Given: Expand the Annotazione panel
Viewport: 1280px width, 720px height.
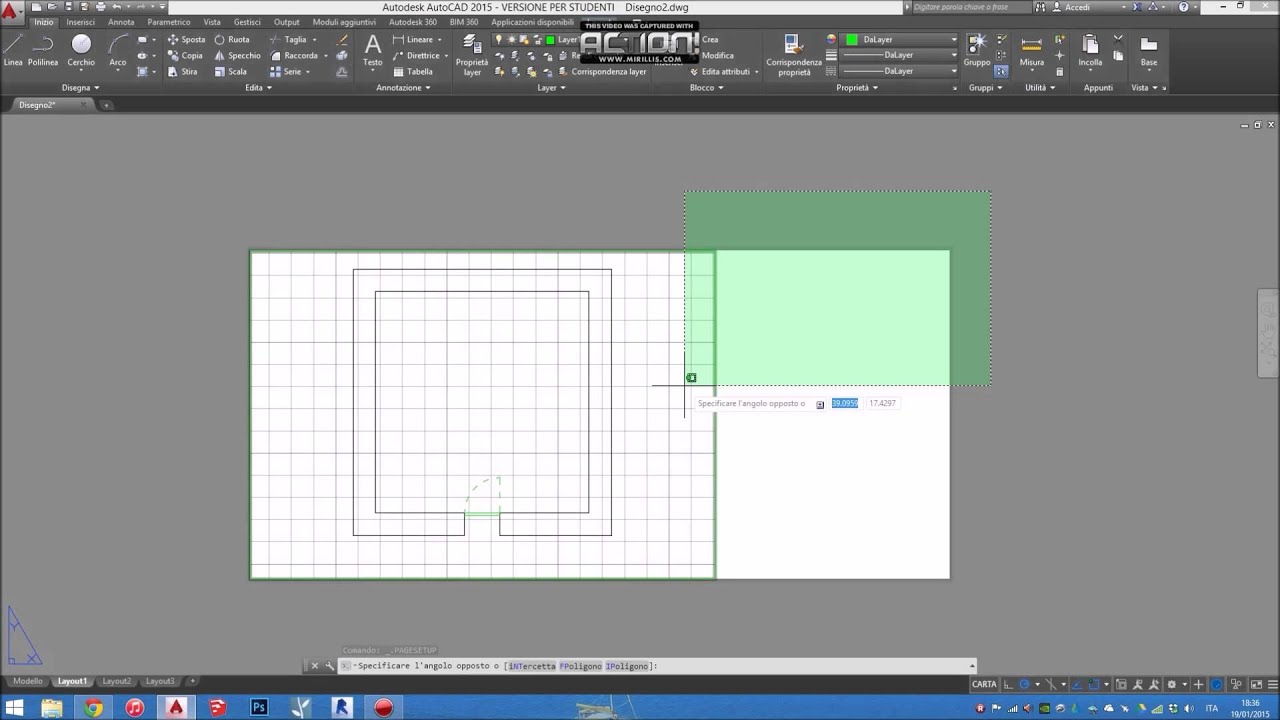Looking at the screenshot, I should click(x=403, y=88).
